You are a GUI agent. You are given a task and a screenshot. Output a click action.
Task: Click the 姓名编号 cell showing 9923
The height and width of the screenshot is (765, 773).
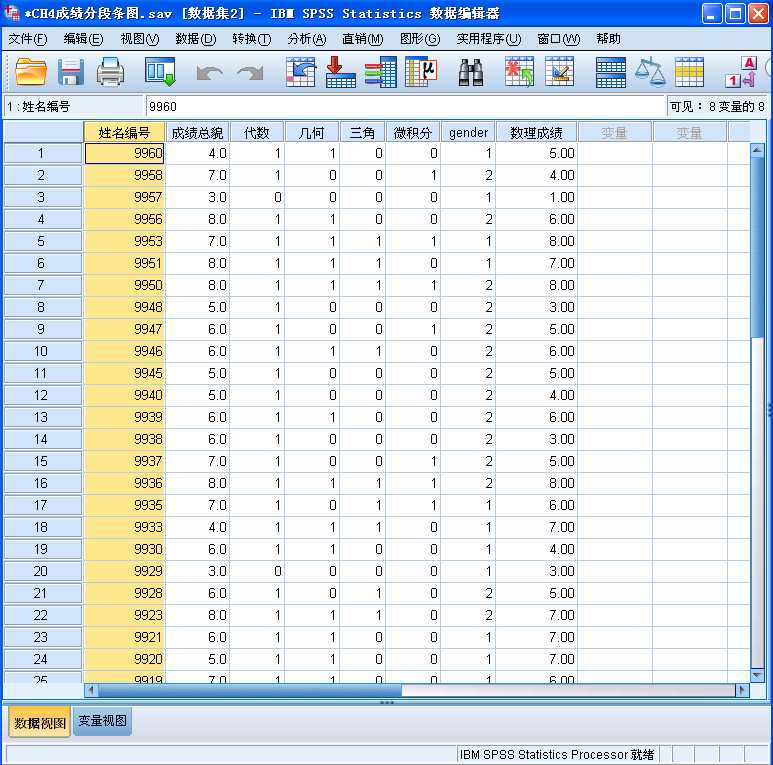coord(124,615)
